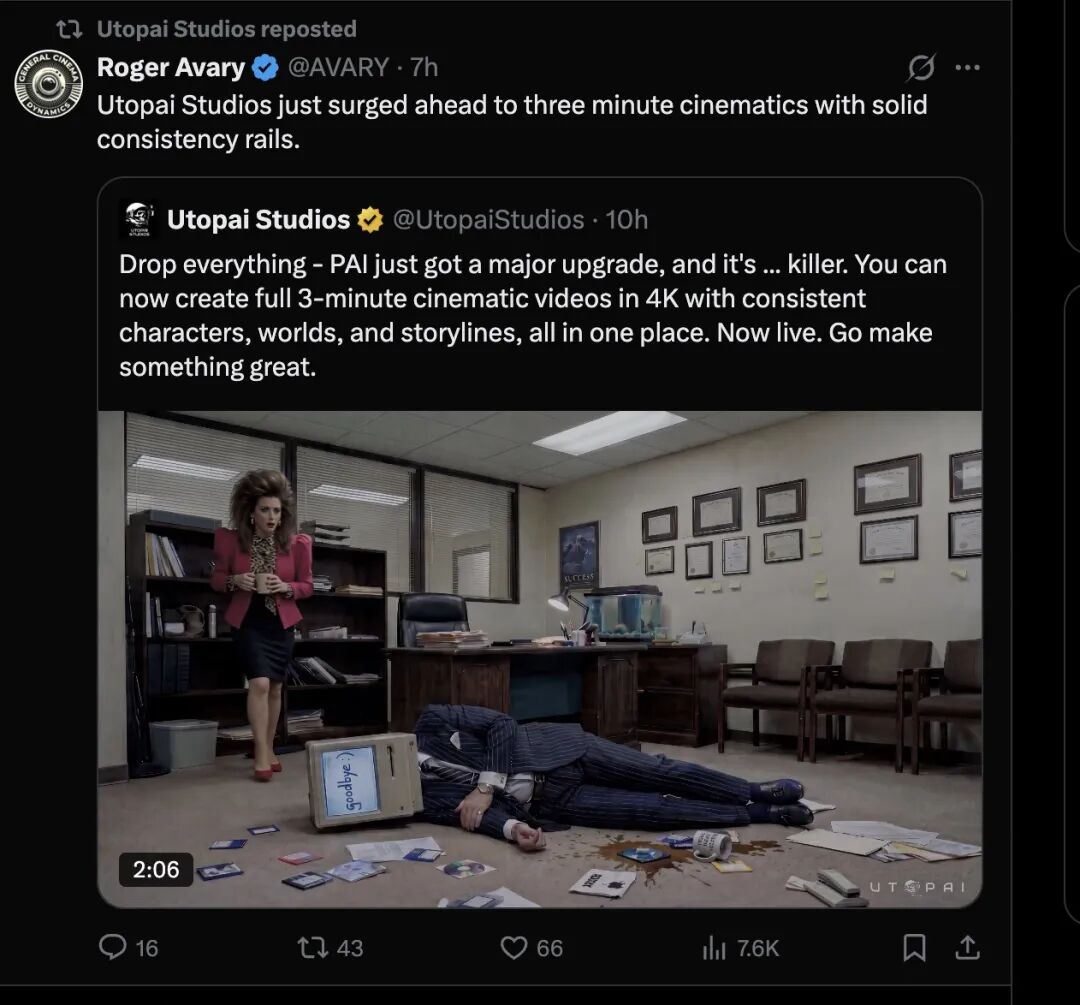
Task: Open the Grok slashed-circle icon
Action: 920,68
